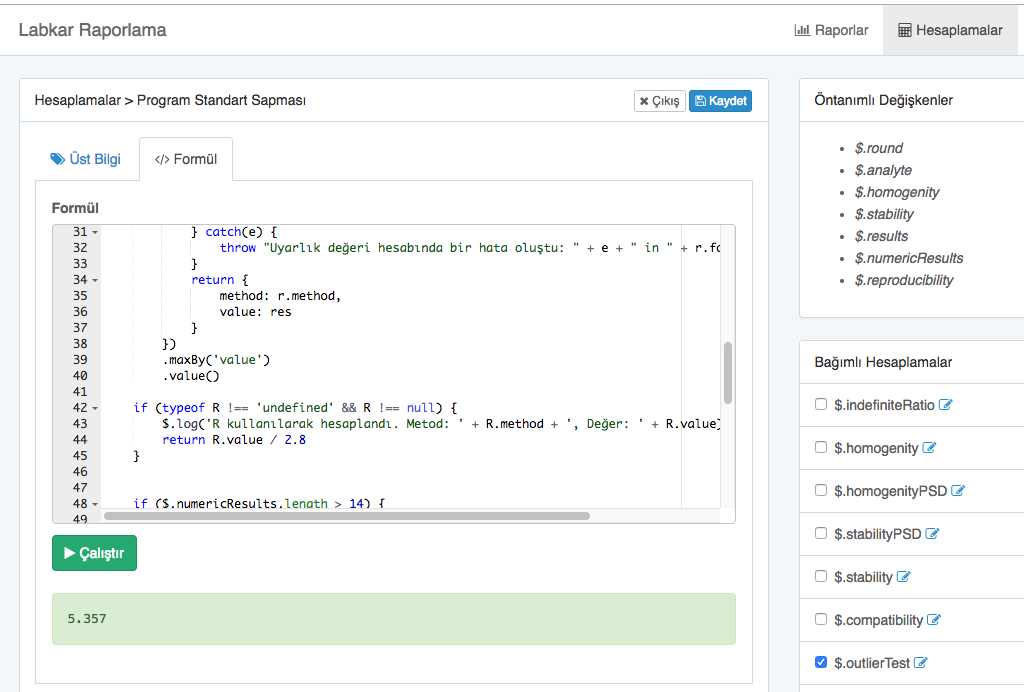The width and height of the screenshot is (1024, 692).
Task: Open edit icon beside $.stability calculation
Action: coord(903,577)
